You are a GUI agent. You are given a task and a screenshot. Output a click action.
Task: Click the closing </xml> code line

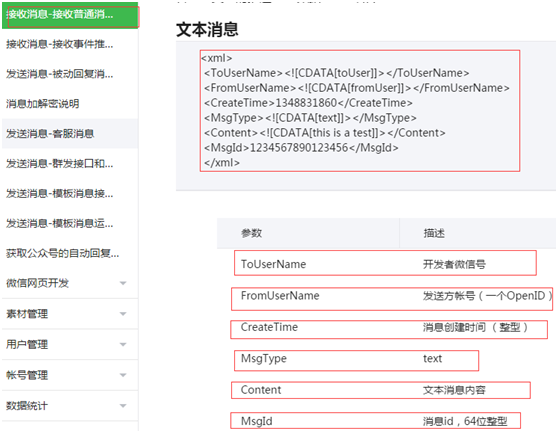[222, 163]
